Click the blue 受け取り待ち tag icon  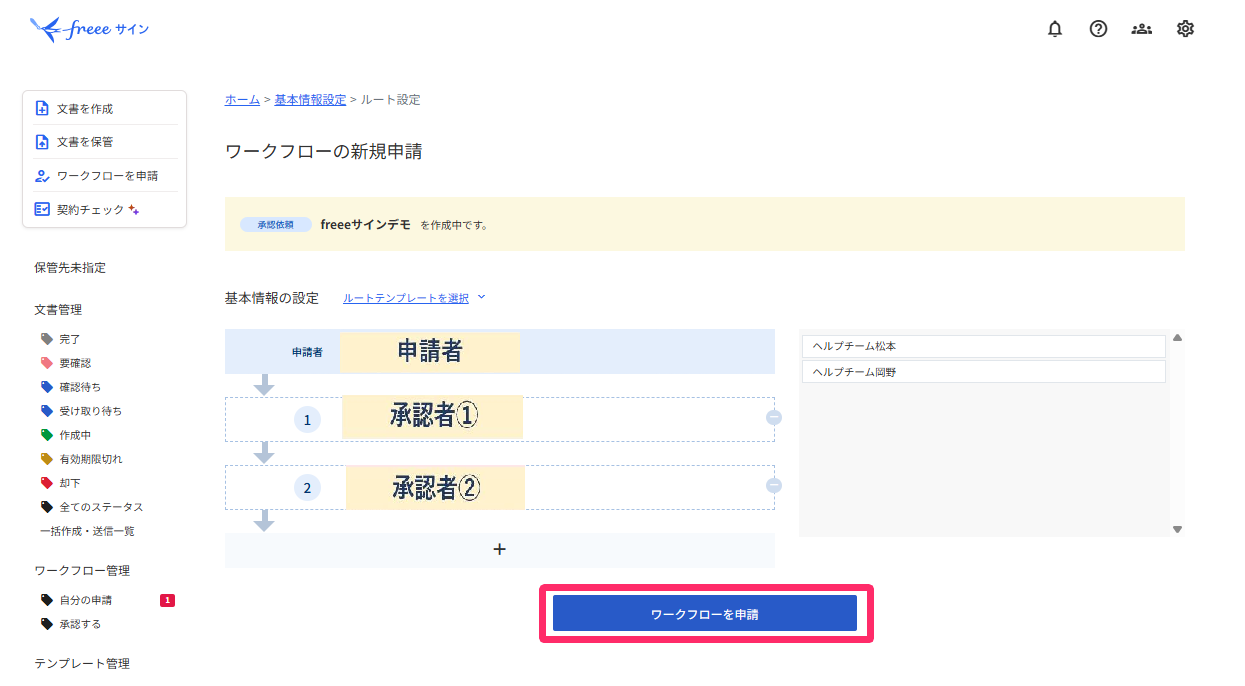46,411
